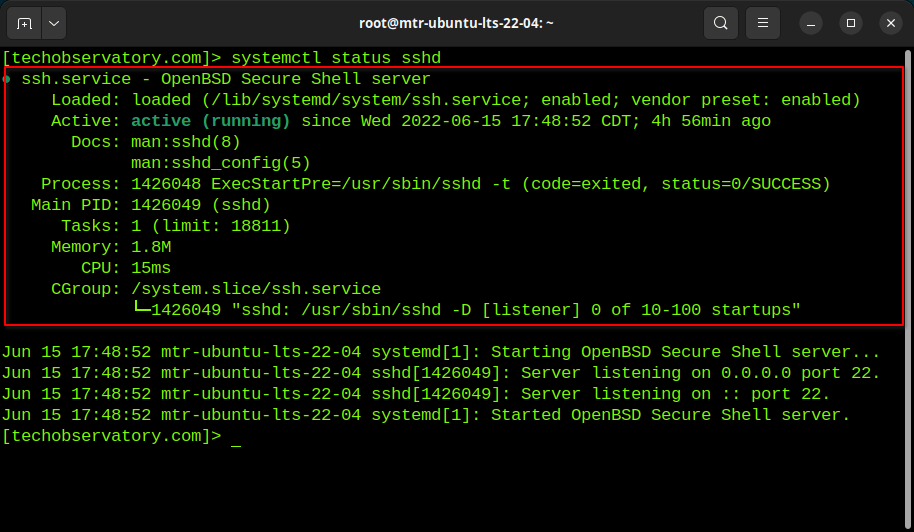Click the 'vendor preset: enabled)' text
The image size is (914, 532).
coord(746,100)
